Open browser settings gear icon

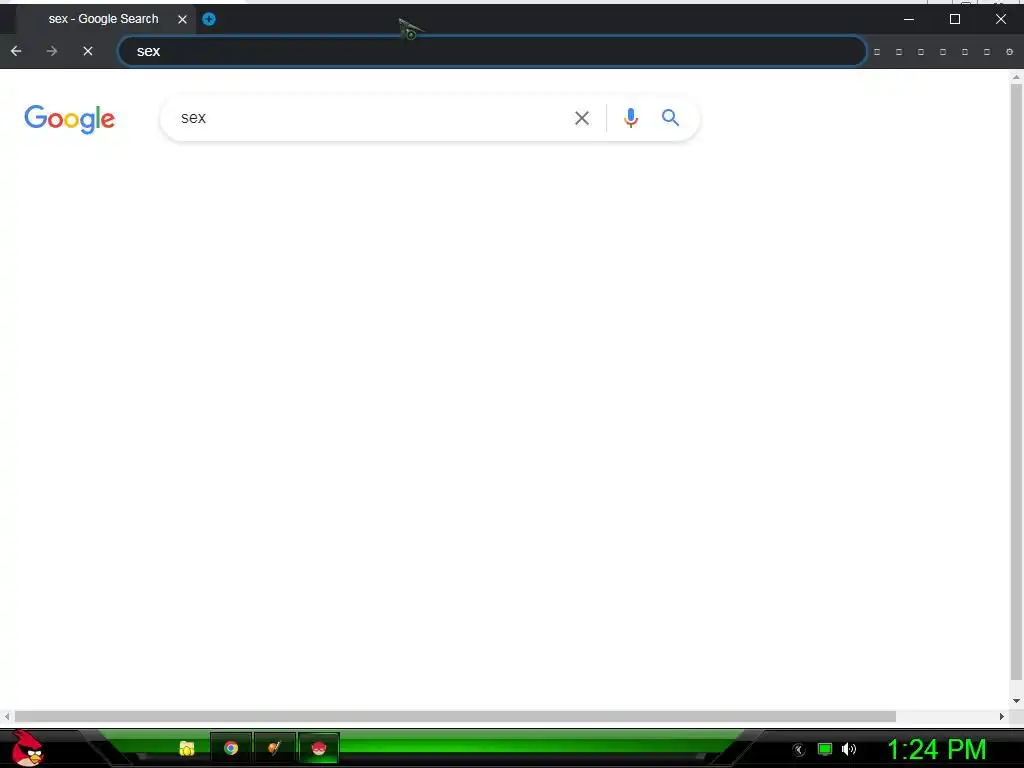[1009, 52]
